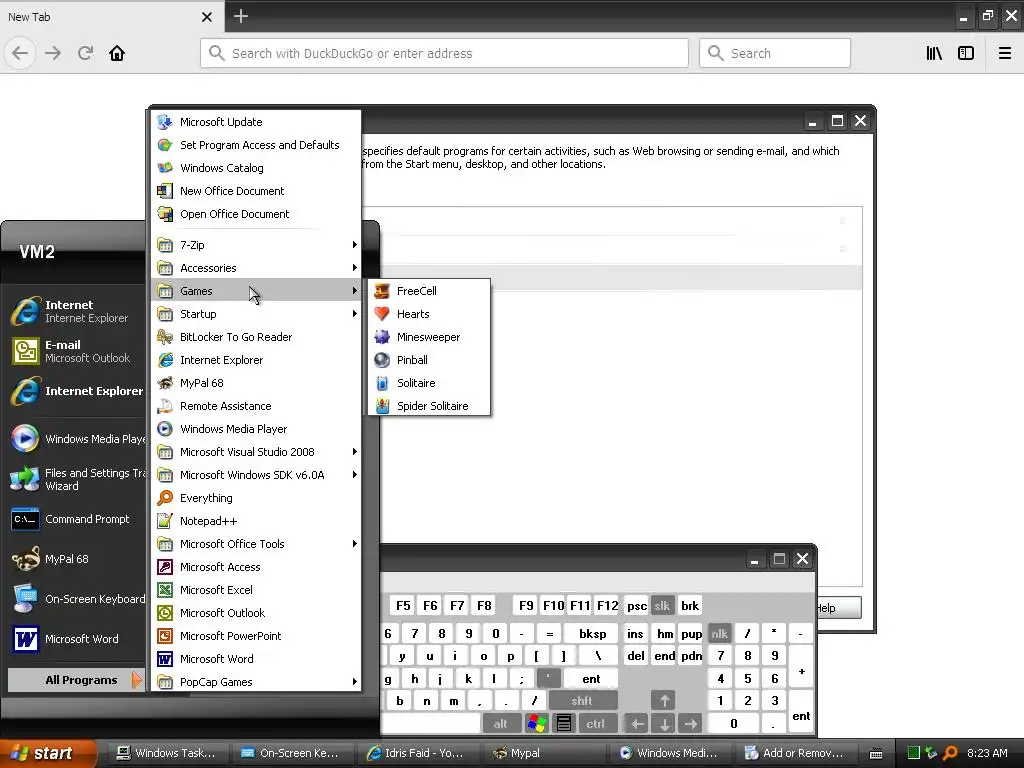Viewport: 1024px width, 768px height.
Task: Click the browser Home icon
Action: pos(117,53)
